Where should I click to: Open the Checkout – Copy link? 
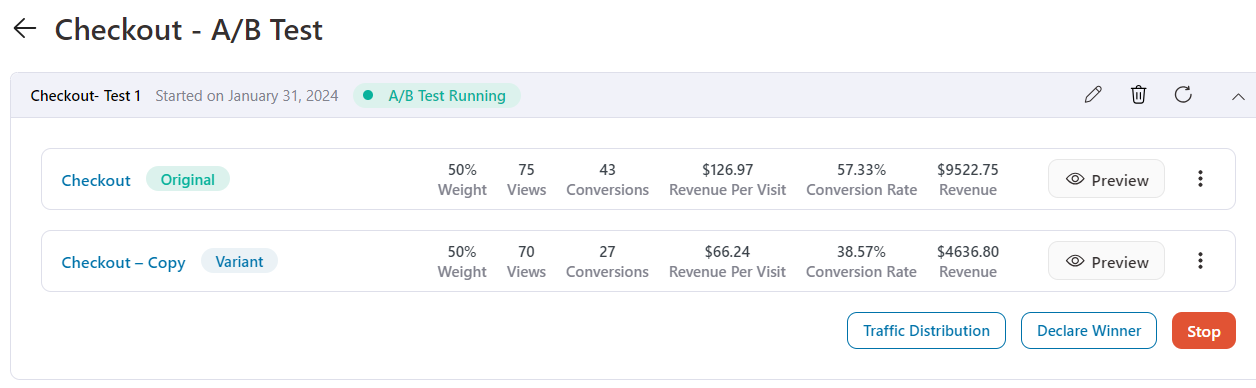click(123, 262)
